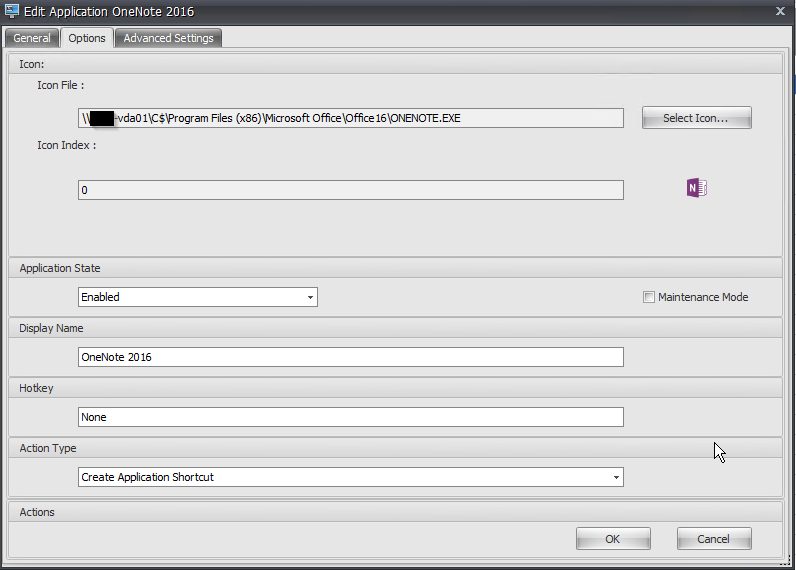This screenshot has height=570, width=796.
Task: Expand the Action Type dropdown arrow
Action: 616,477
